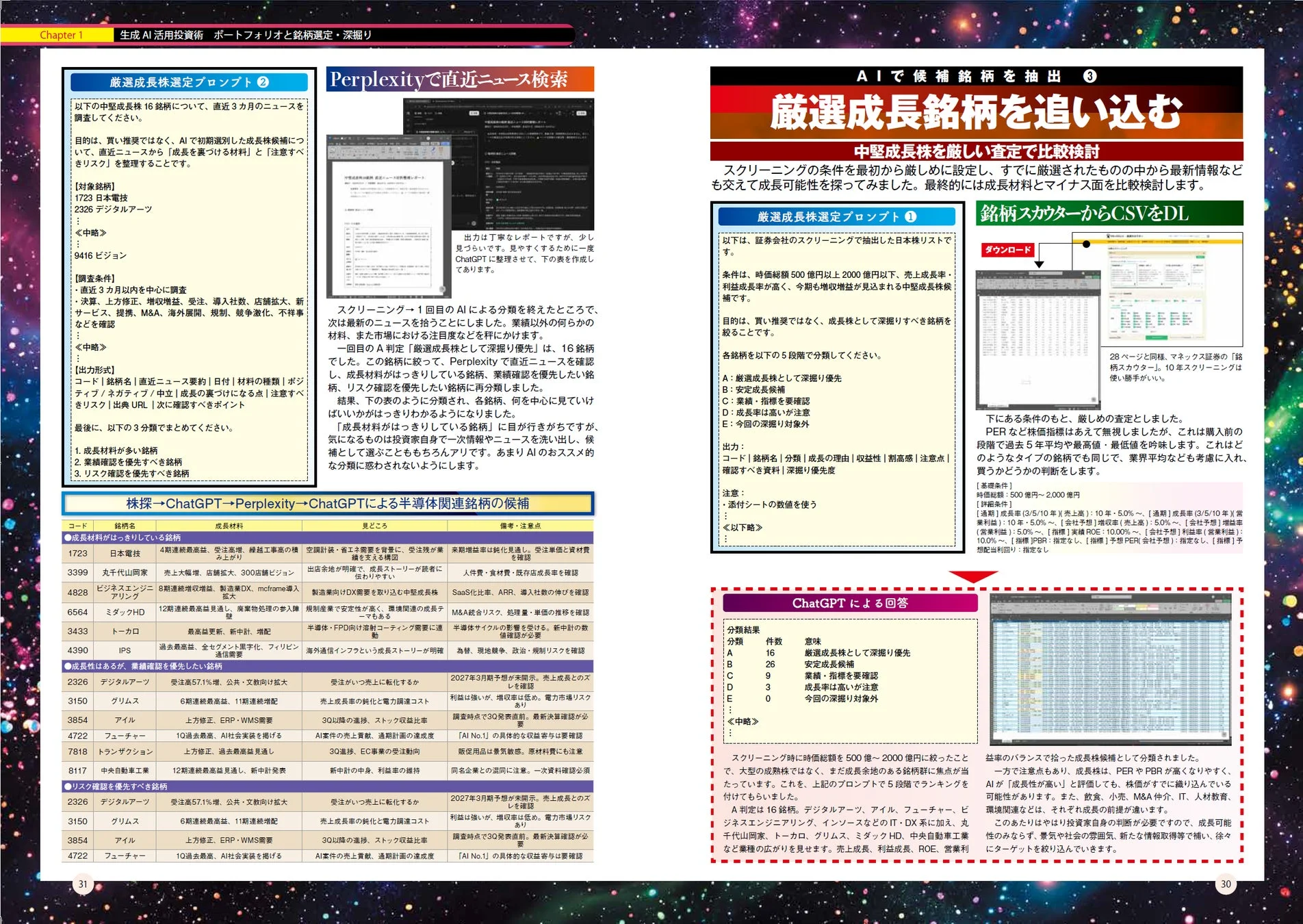
Task: Select heading "厳選成長株選定プロンプト ❷"
Action: 189,82
